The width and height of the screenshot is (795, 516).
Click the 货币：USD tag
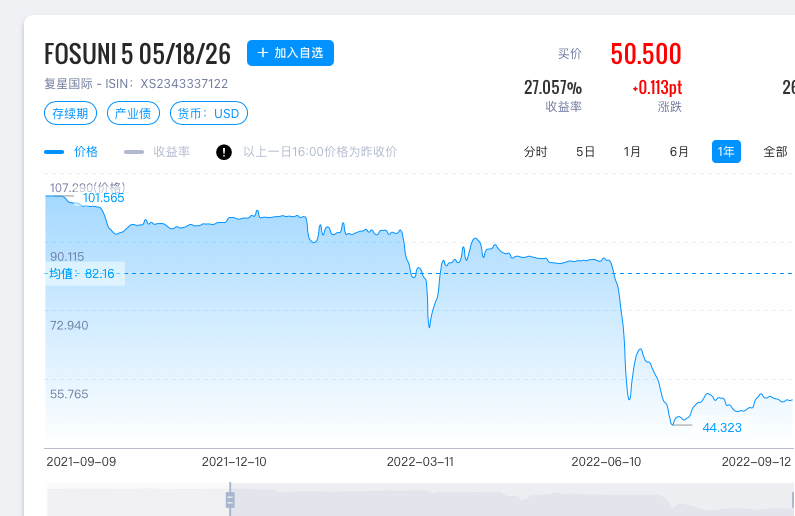(x=208, y=113)
